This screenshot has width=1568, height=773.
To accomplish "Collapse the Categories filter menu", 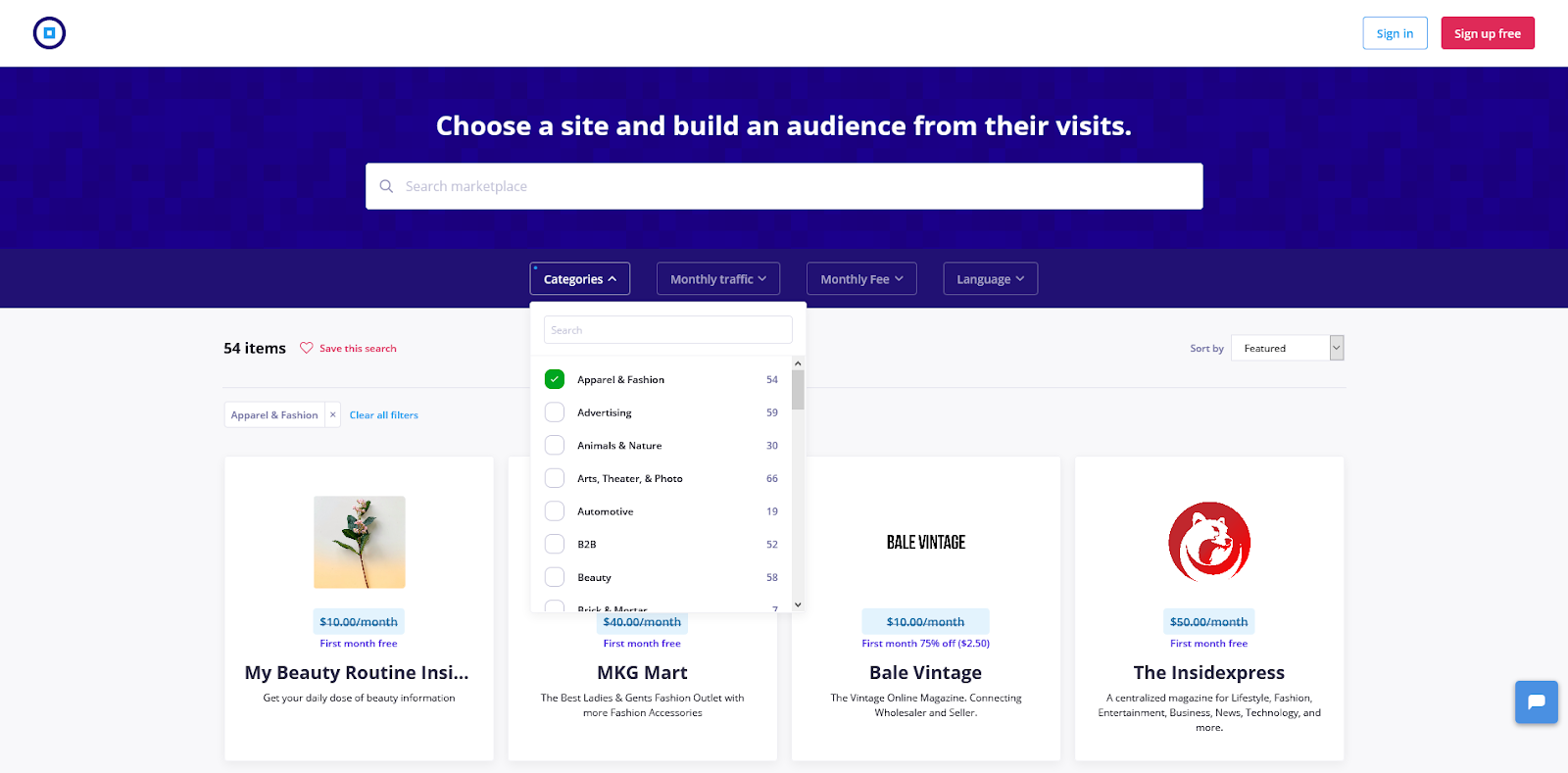I will point(579,279).
